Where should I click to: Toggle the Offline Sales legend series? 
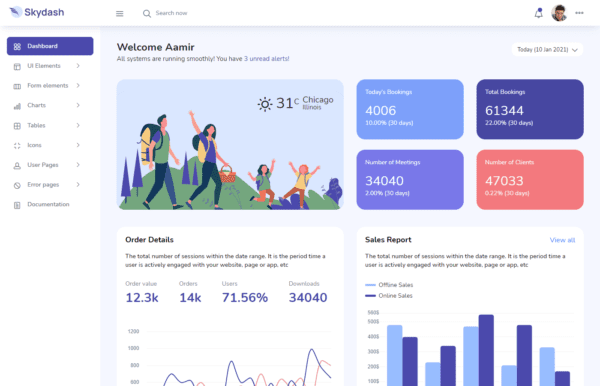coord(389,285)
